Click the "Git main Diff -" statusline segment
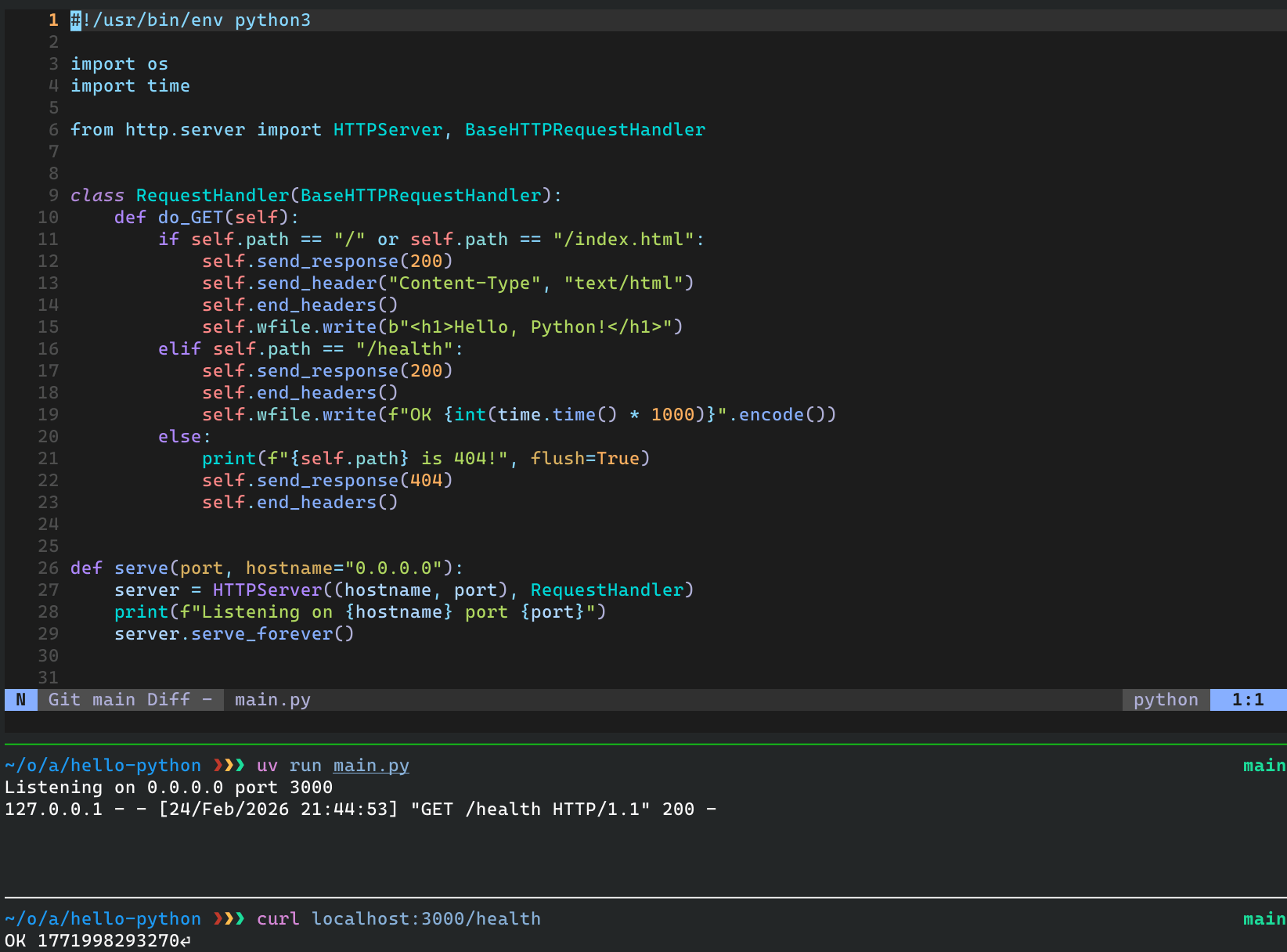Viewport: 1287px width, 952px height. coord(130,700)
